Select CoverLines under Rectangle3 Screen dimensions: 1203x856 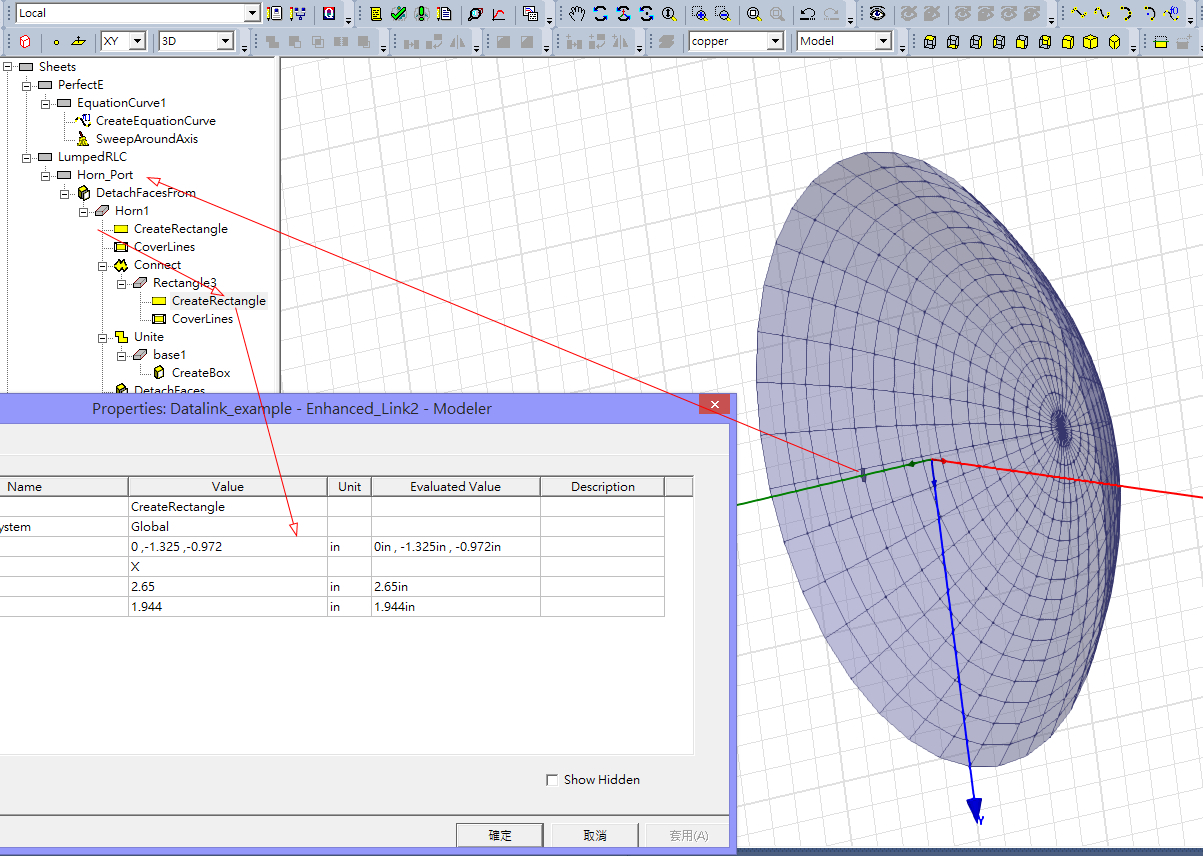pos(203,319)
